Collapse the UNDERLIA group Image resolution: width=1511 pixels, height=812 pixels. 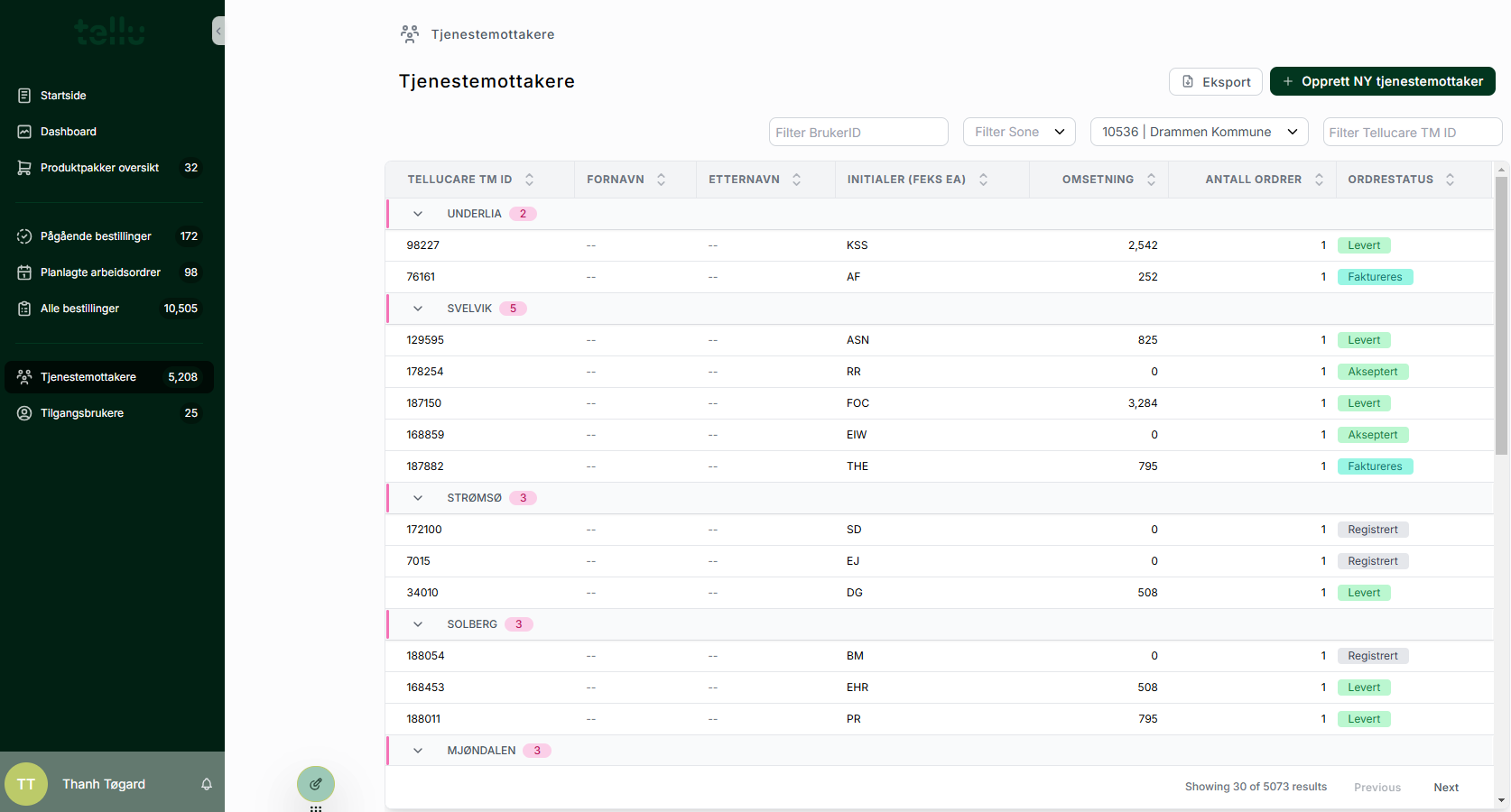pos(418,214)
